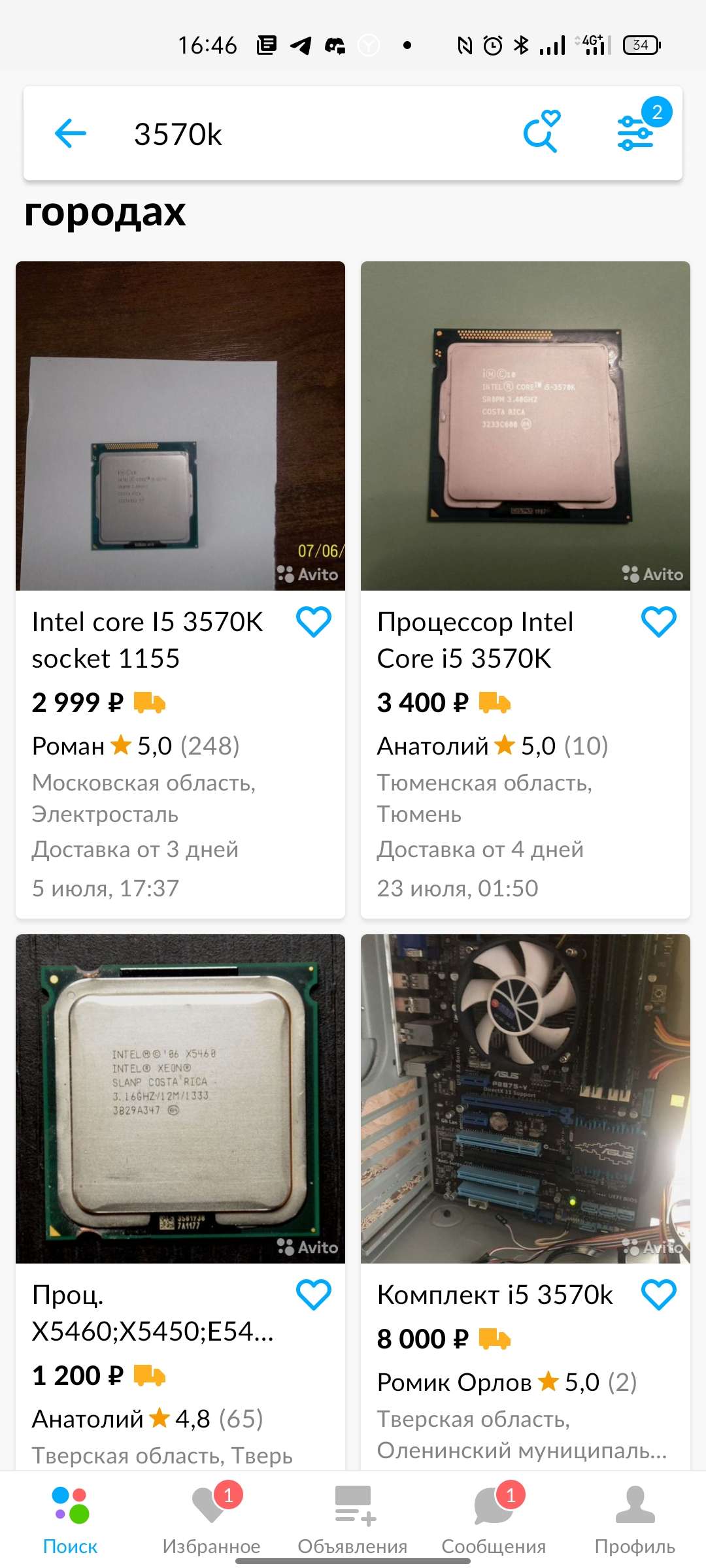
Task: Tap delivery truck icon next to 8 000 ₽
Action: click(495, 1339)
